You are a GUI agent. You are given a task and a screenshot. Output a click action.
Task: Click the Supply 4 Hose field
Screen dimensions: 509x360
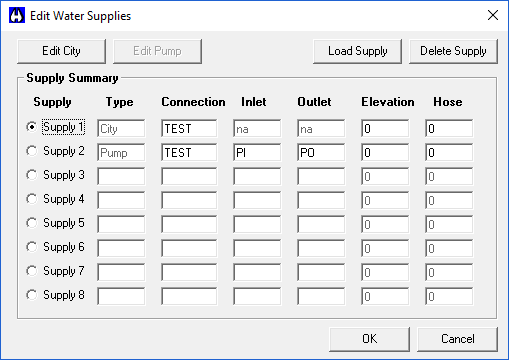pos(449,200)
